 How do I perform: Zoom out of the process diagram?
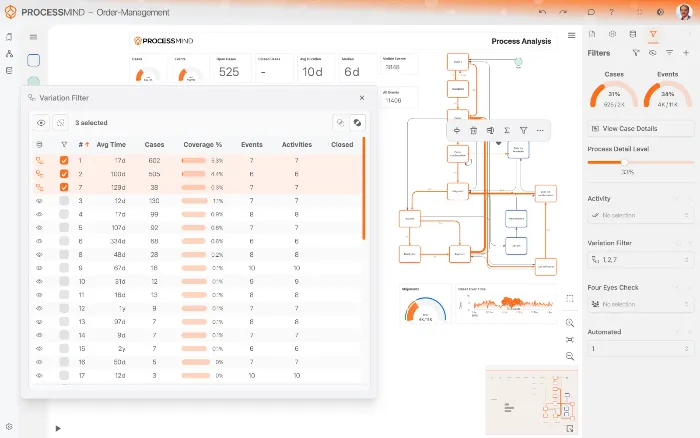tap(569, 356)
